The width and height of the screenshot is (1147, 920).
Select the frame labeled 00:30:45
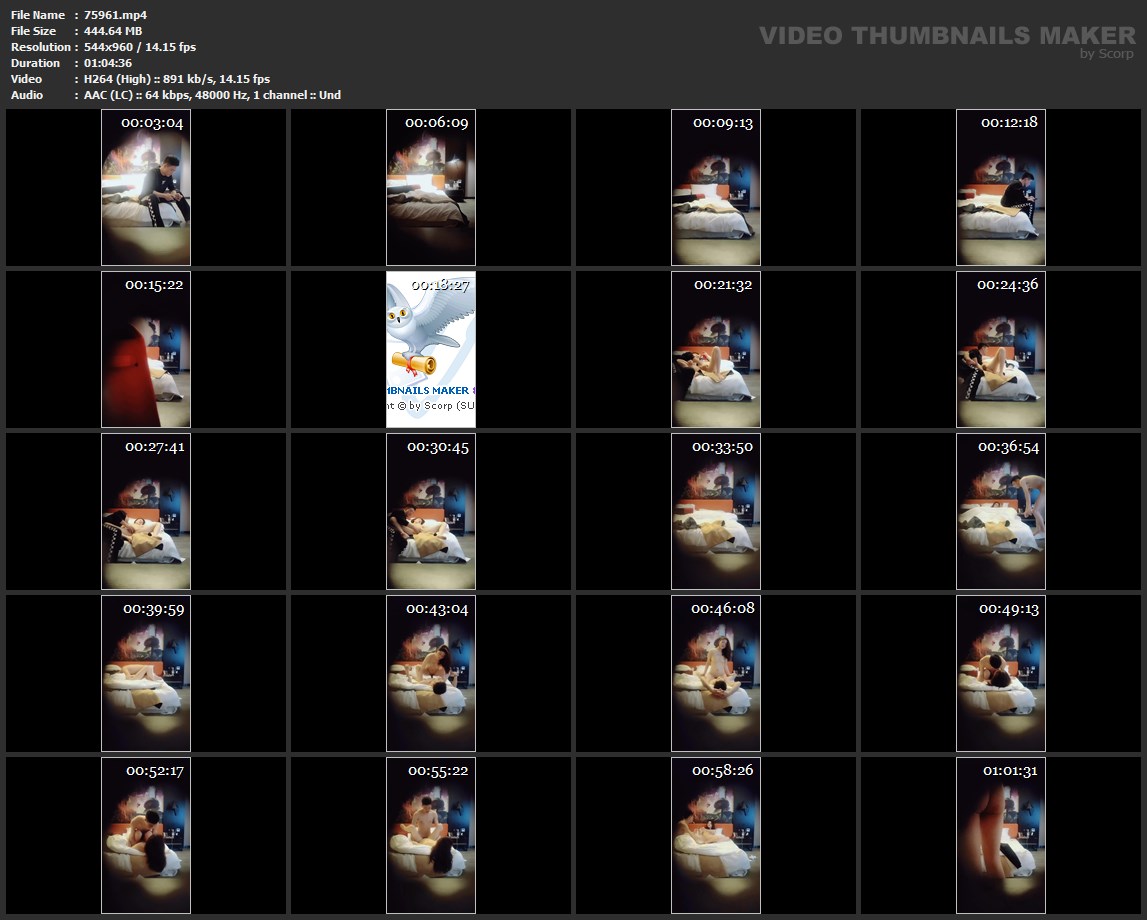coord(431,512)
